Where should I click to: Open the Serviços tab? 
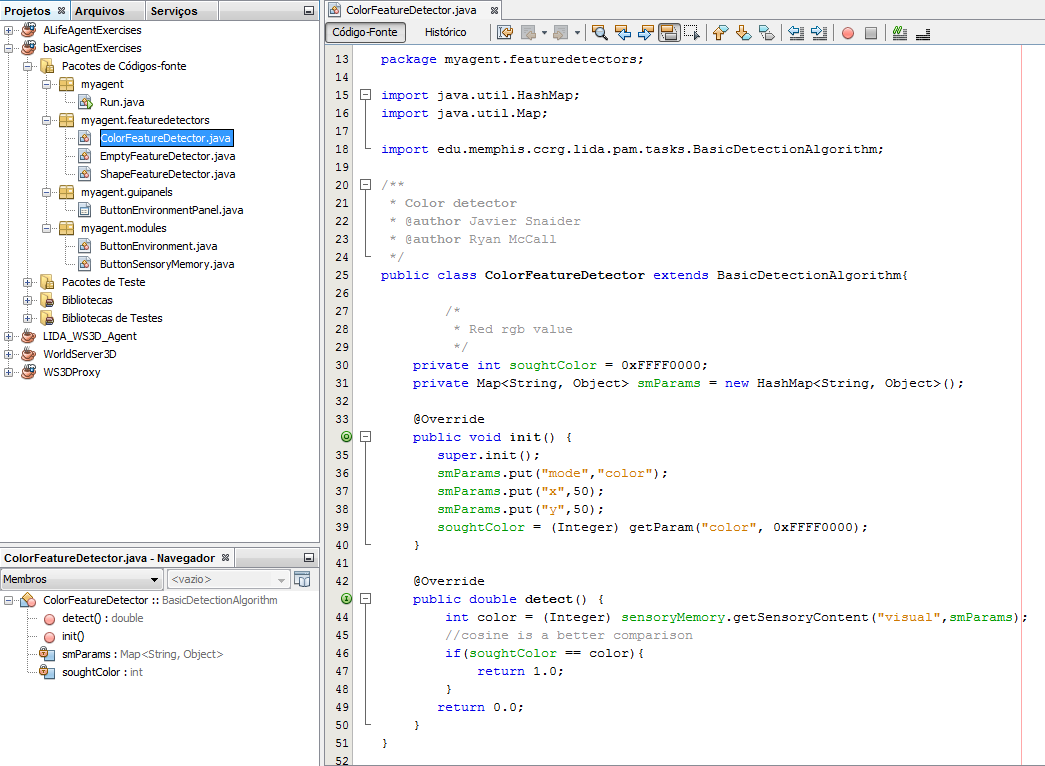tap(174, 11)
